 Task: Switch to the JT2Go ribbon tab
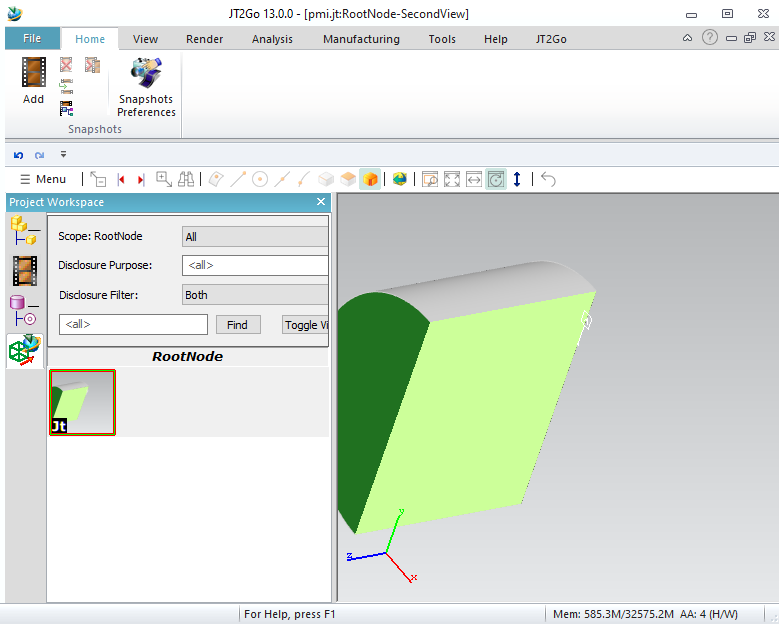[551, 39]
